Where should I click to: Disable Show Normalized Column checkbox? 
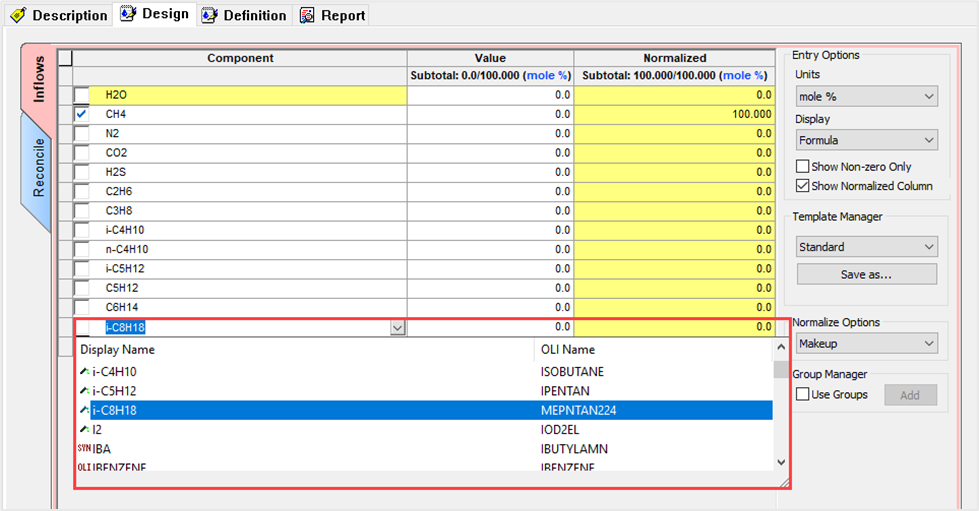tap(802, 186)
